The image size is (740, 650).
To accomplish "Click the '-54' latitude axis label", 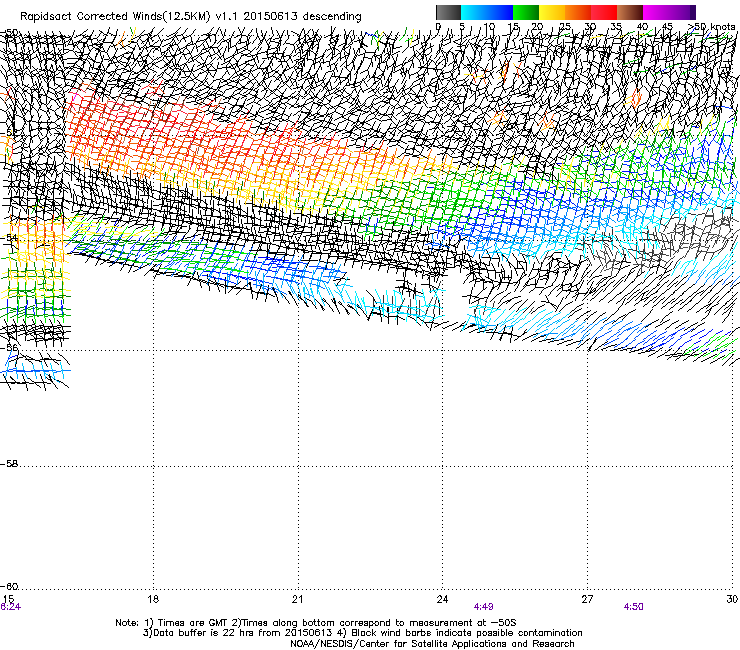I will (x=8, y=237).
